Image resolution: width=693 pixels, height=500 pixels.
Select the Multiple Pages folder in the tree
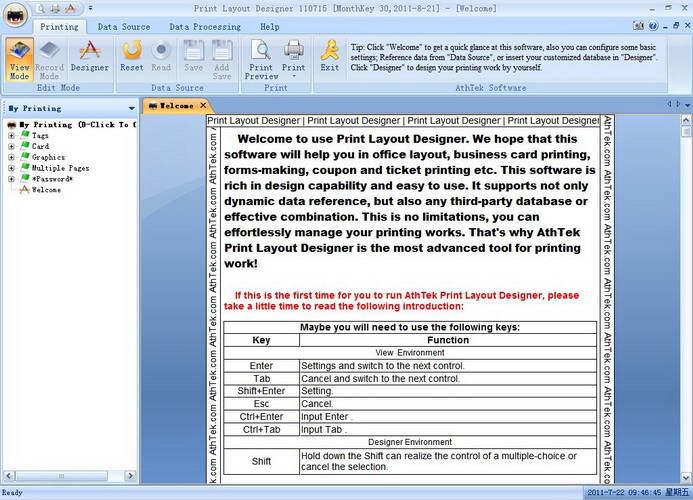(x=61, y=168)
